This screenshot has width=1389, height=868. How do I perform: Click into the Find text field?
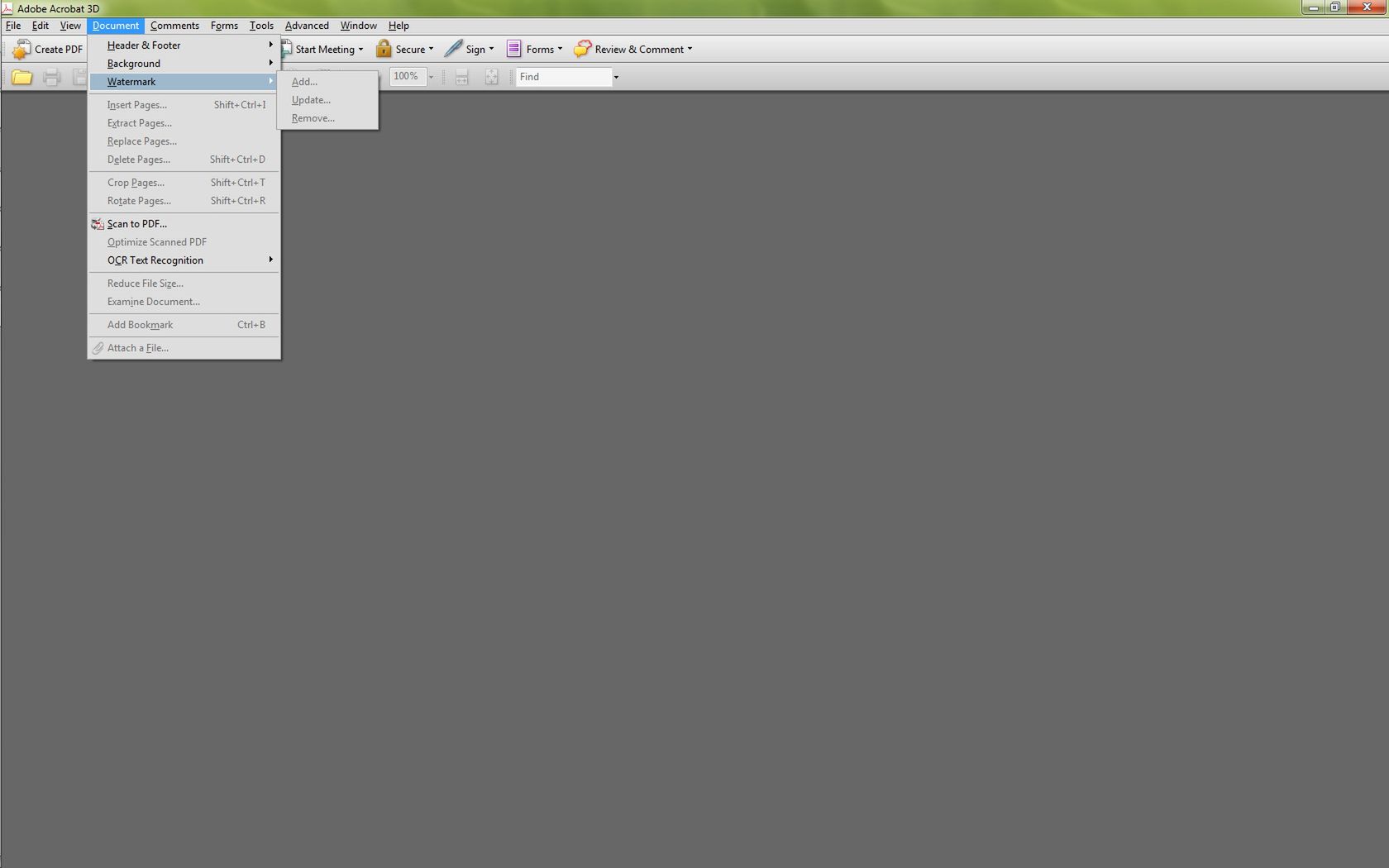click(x=563, y=77)
